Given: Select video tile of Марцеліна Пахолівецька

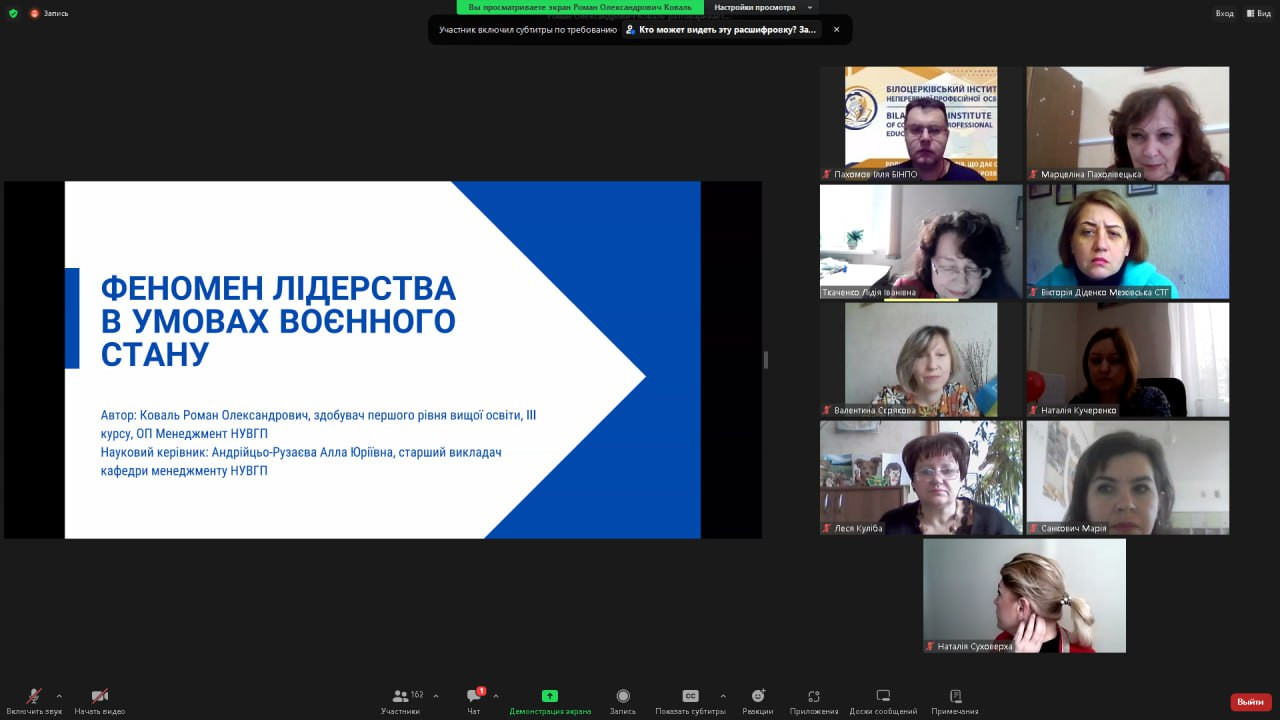Looking at the screenshot, I should pyautogui.click(x=1128, y=124).
